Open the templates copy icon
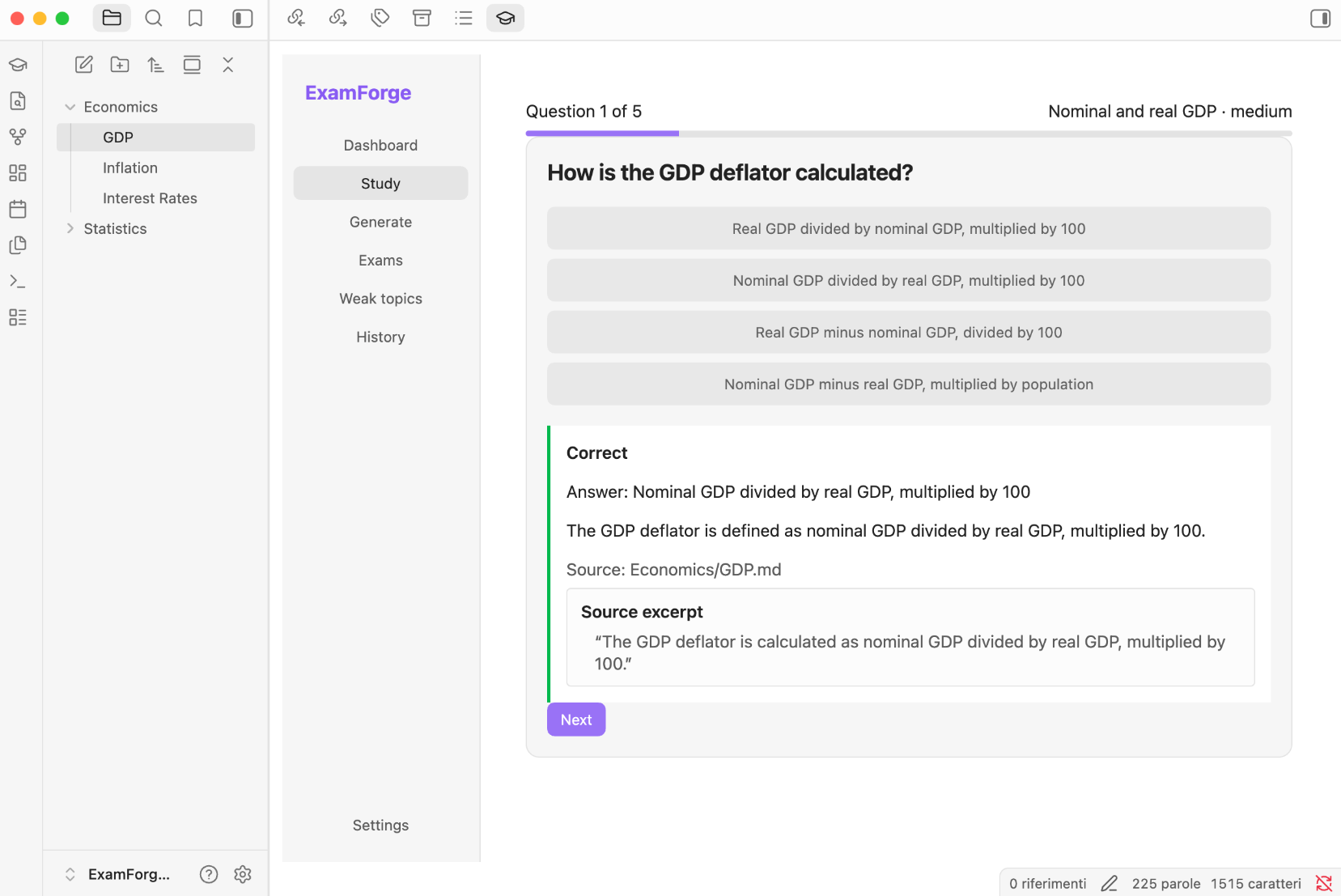Image resolution: width=1341 pixels, height=896 pixels. [18, 245]
